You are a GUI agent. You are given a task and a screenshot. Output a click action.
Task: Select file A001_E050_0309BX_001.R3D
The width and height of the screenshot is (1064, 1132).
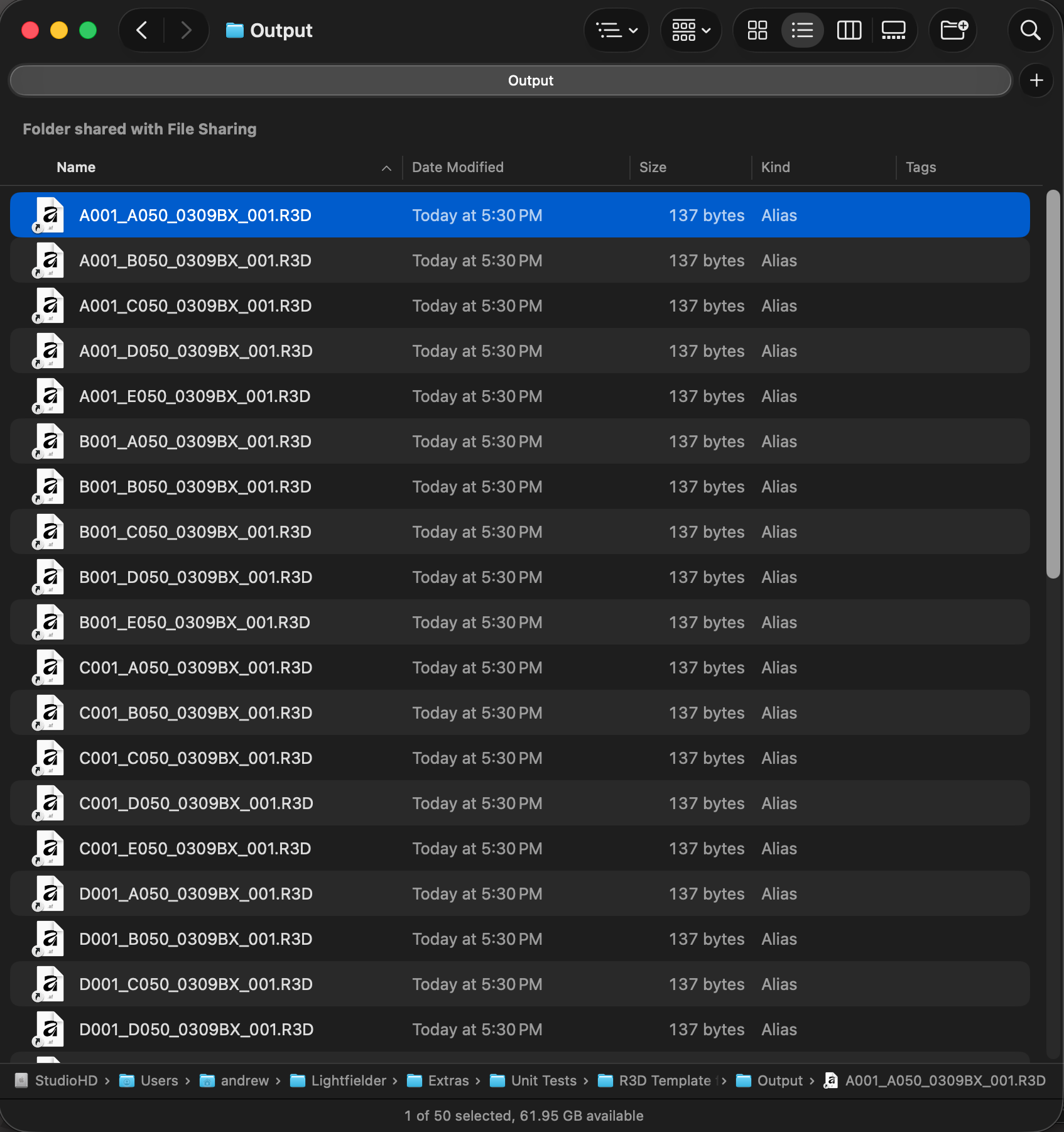click(195, 396)
